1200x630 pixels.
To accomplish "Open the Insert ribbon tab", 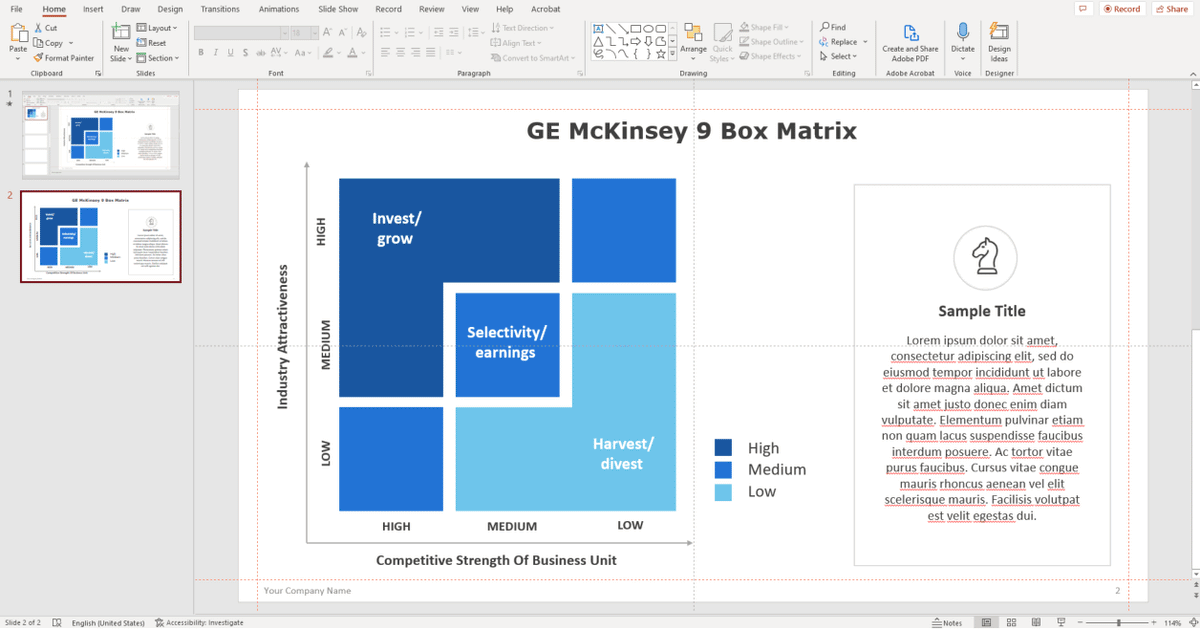I will pos(93,9).
